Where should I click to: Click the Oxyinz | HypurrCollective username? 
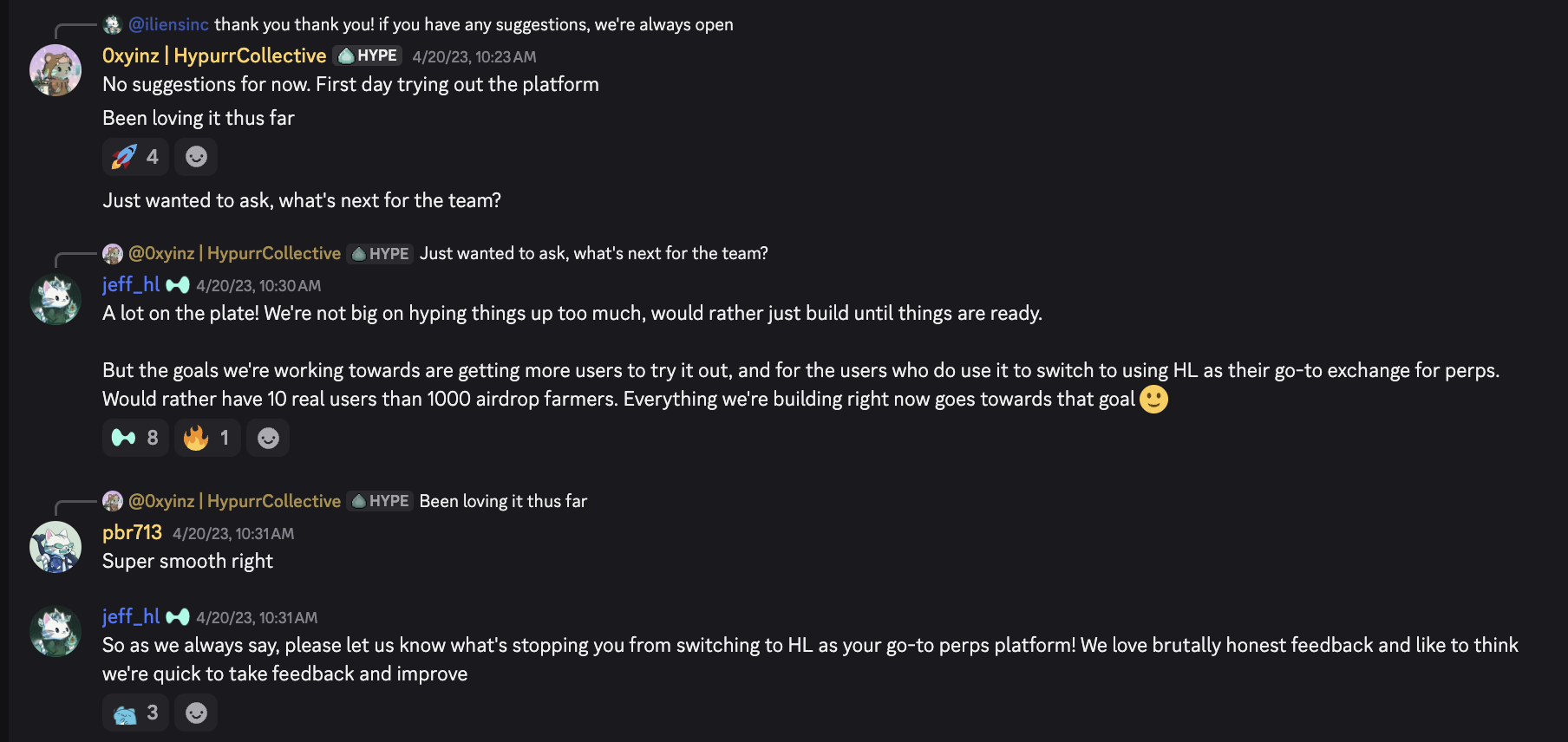click(214, 55)
